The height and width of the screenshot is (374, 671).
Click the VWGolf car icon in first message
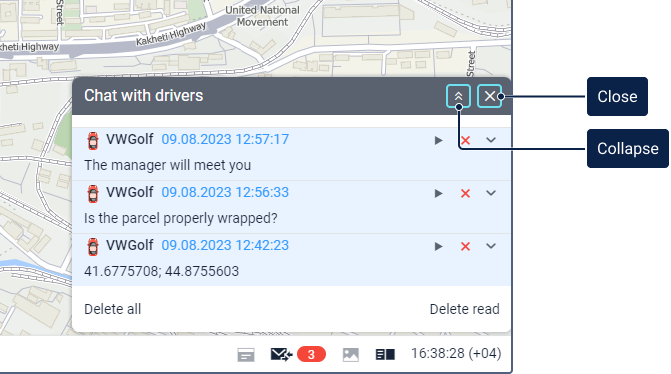92,141
